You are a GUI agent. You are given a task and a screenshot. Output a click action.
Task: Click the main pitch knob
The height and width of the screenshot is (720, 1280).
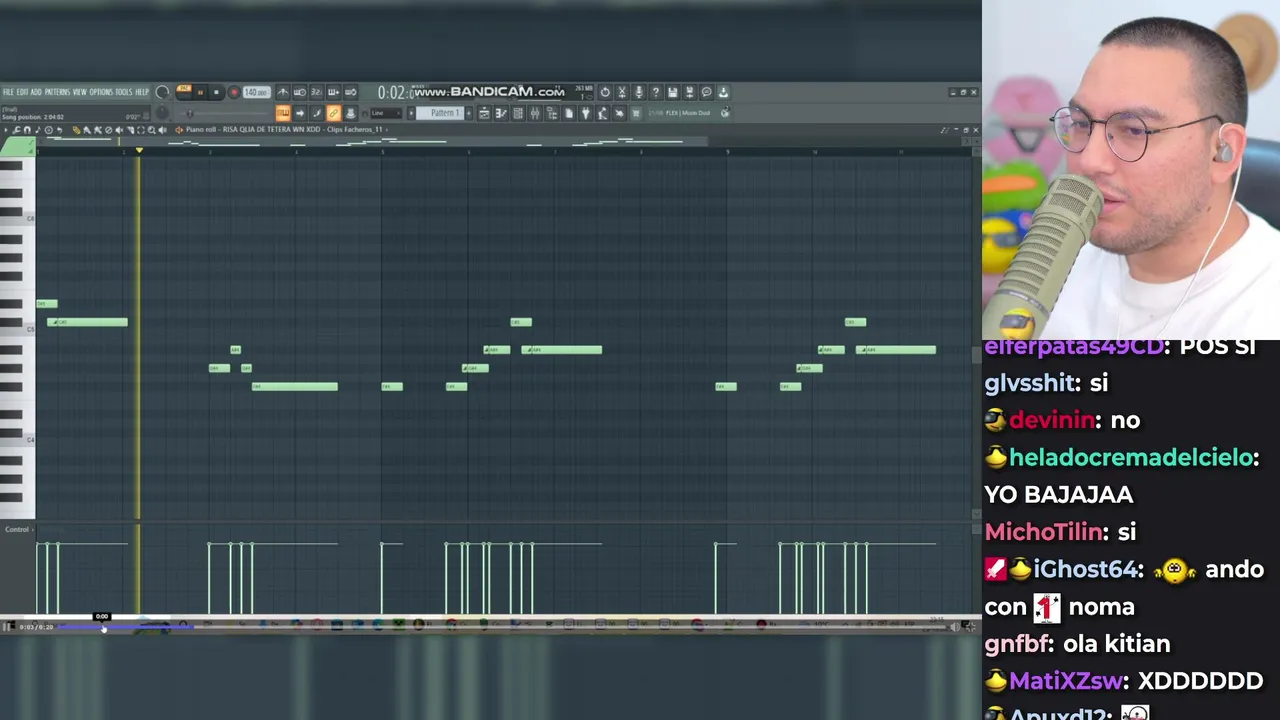(x=162, y=112)
